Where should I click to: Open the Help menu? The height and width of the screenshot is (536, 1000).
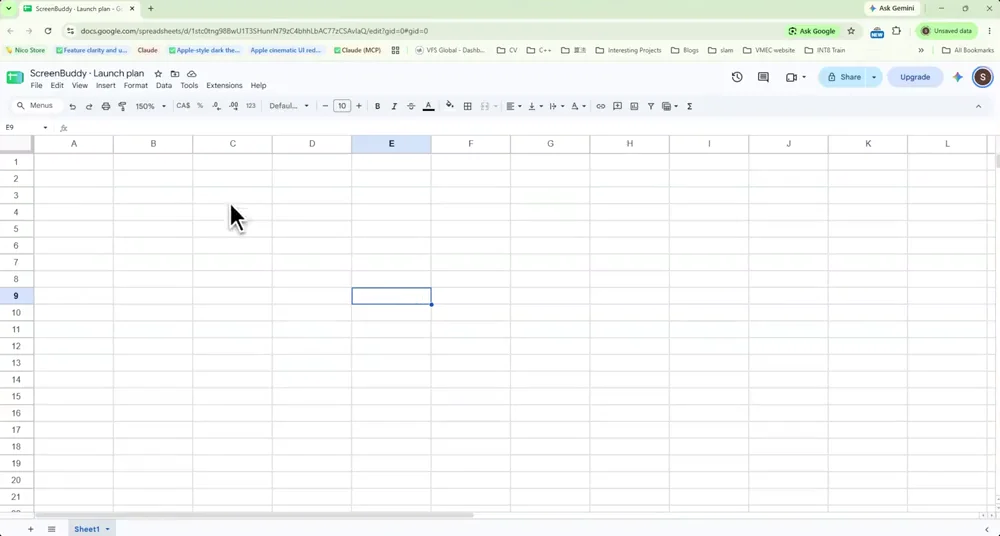tap(258, 86)
